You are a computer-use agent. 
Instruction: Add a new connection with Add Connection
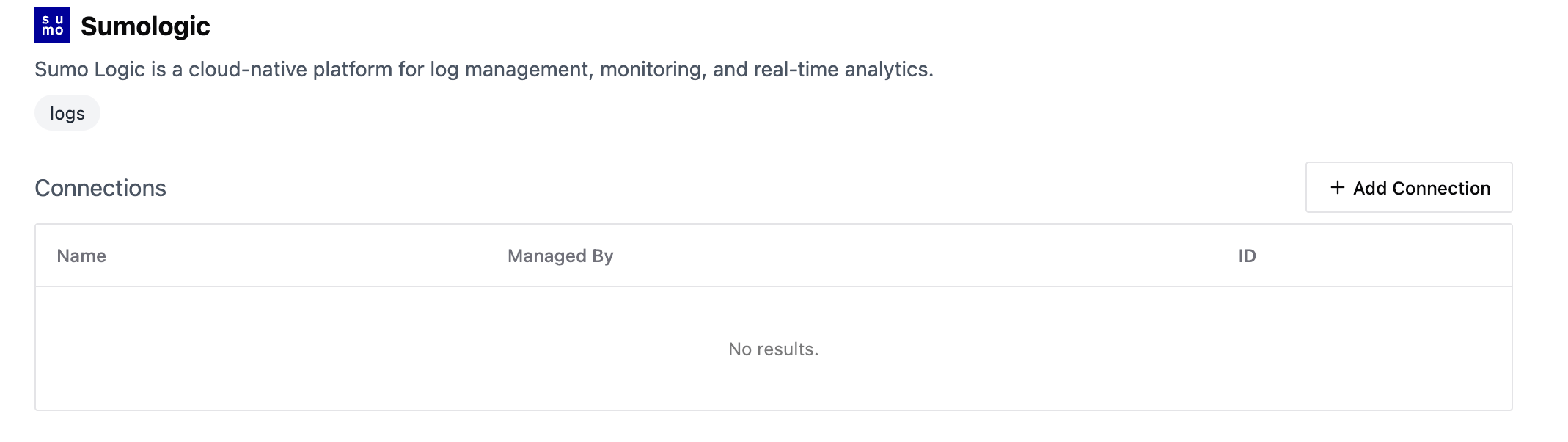tap(1409, 187)
